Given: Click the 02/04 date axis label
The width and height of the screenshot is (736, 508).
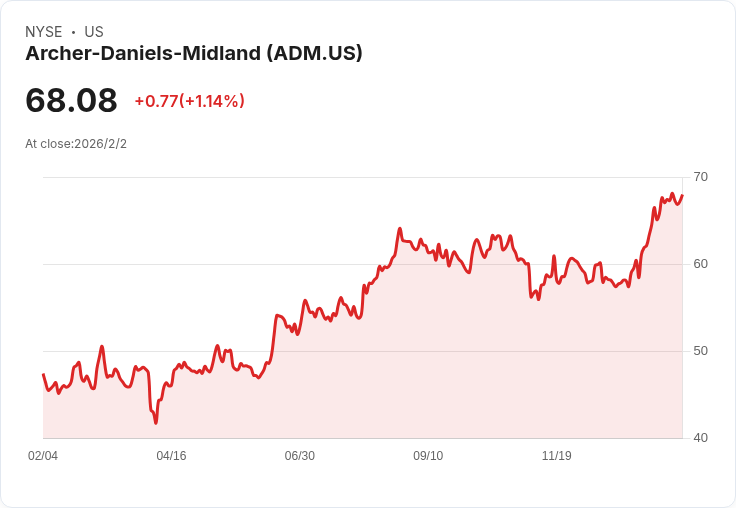Looking at the screenshot, I should point(43,456).
